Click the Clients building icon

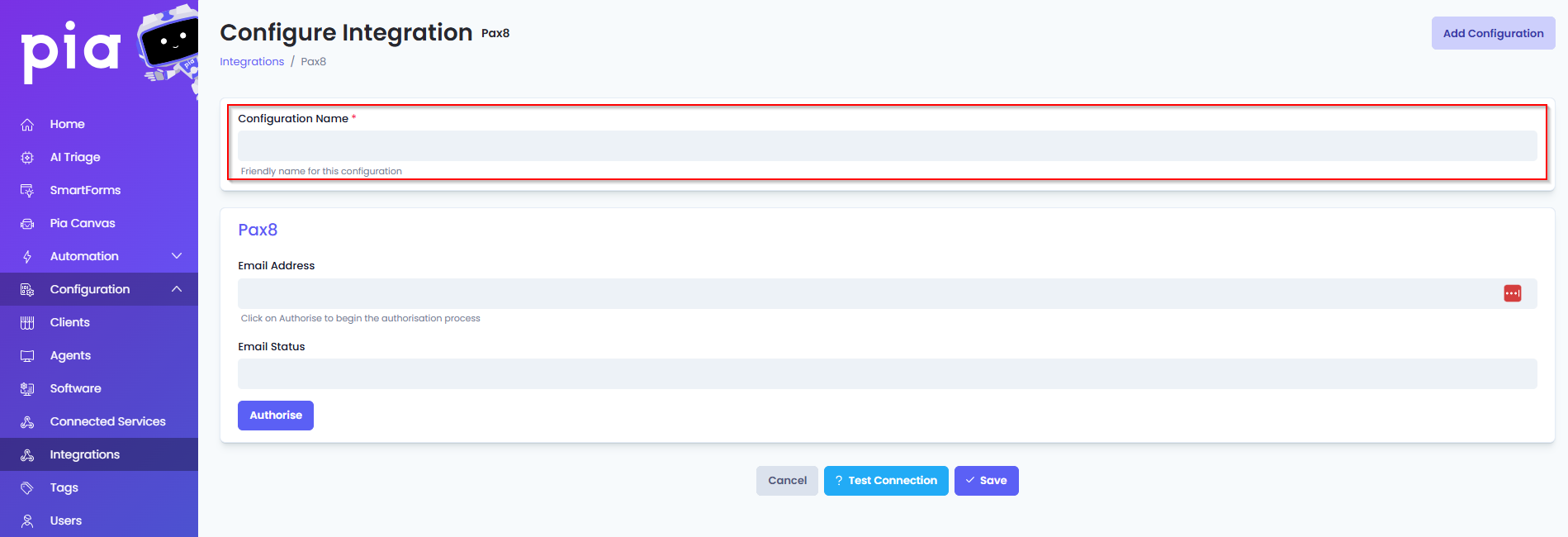tap(27, 323)
